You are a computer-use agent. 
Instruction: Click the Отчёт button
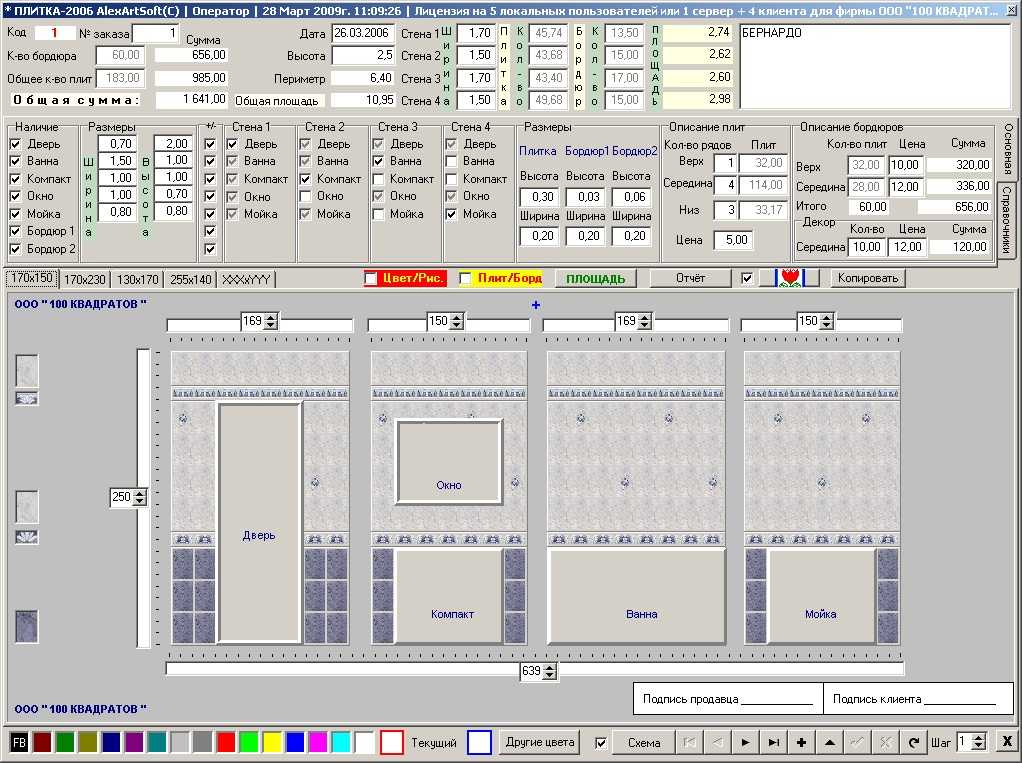coord(690,278)
